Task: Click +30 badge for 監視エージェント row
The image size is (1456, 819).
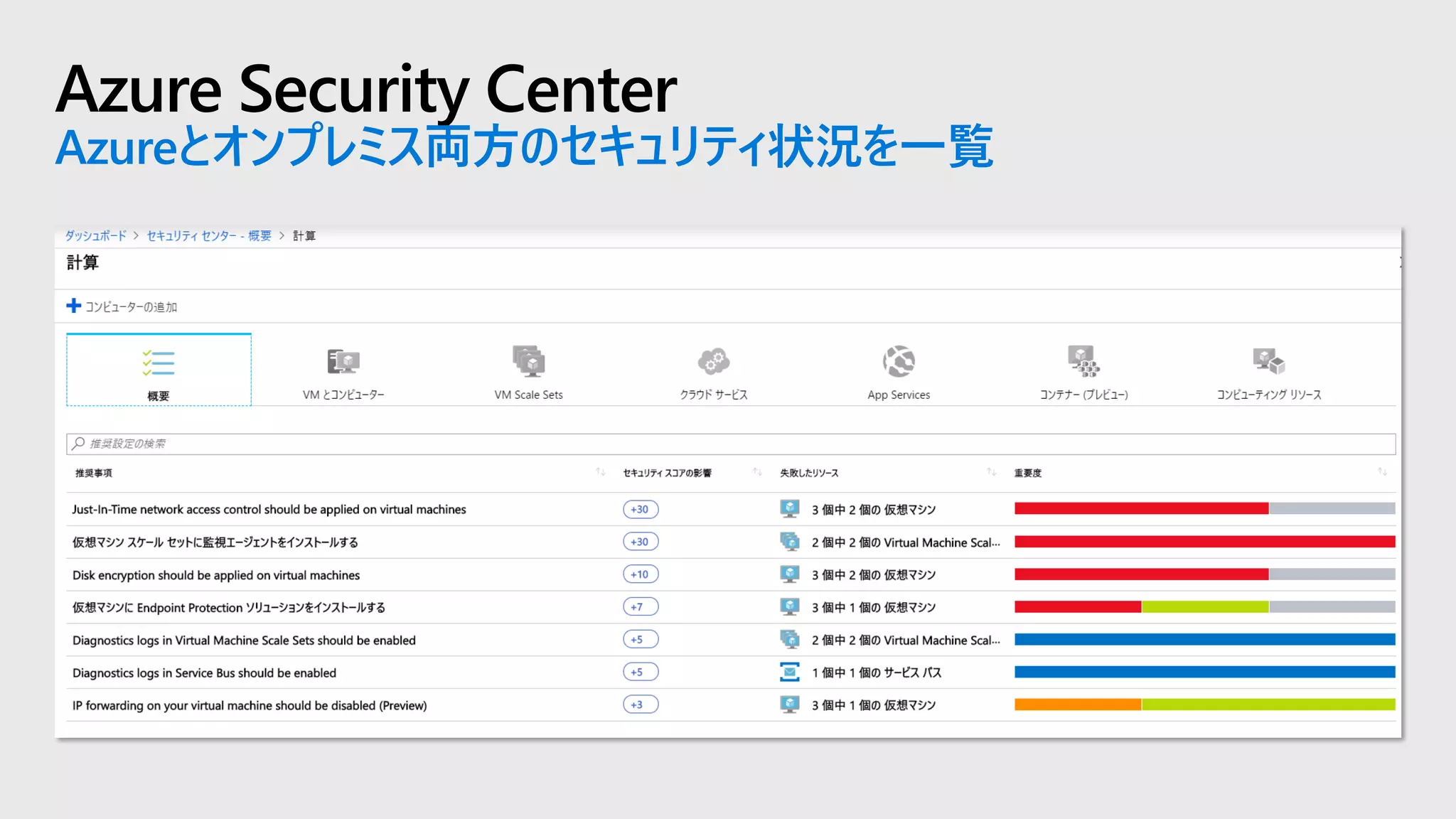Action: click(641, 542)
